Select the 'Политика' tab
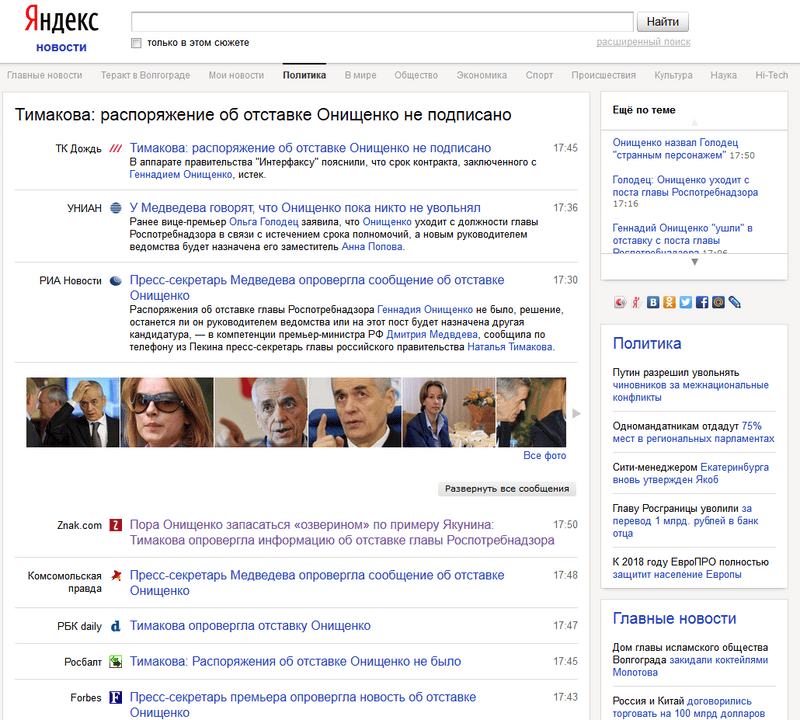This screenshot has width=800, height=720. coord(304,75)
